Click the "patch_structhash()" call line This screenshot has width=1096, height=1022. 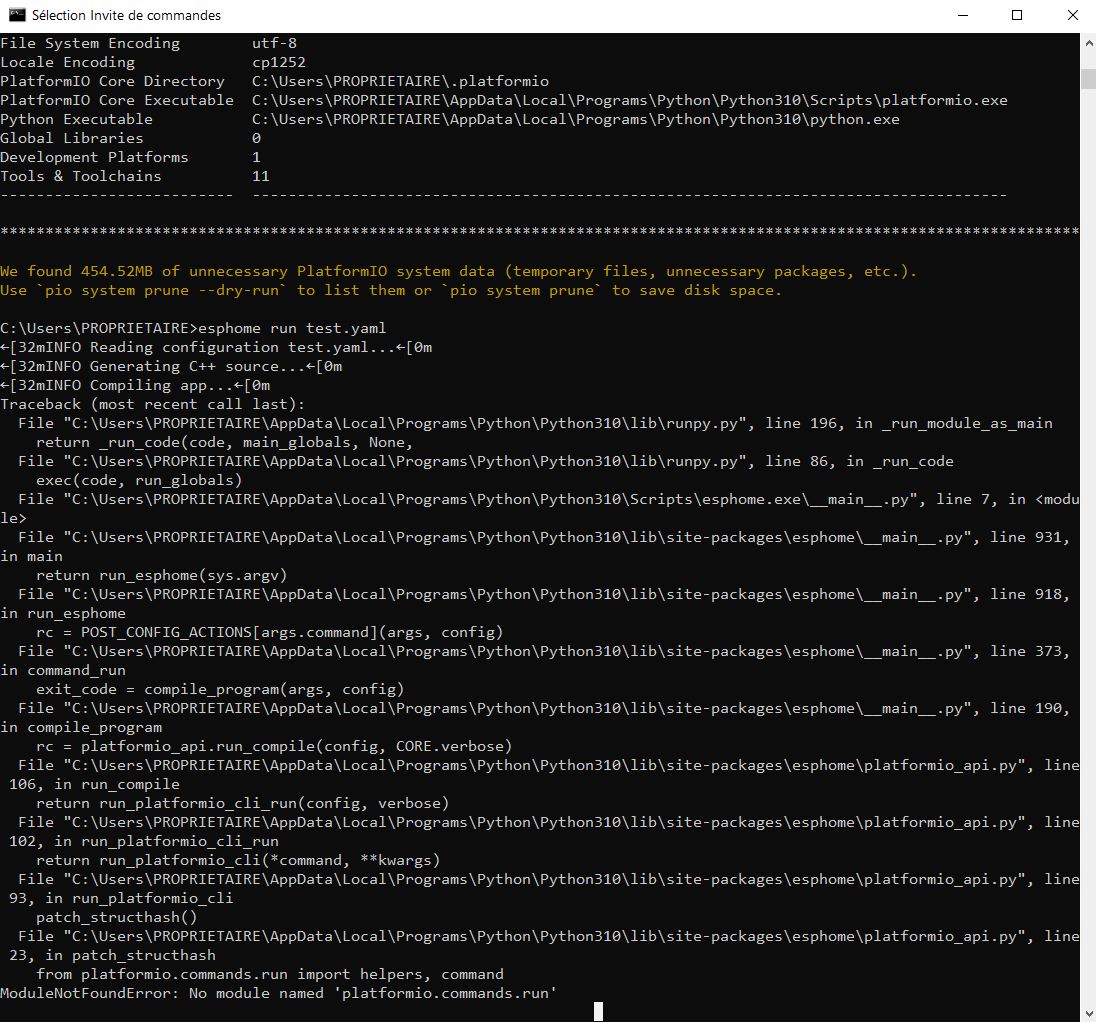coord(117,917)
